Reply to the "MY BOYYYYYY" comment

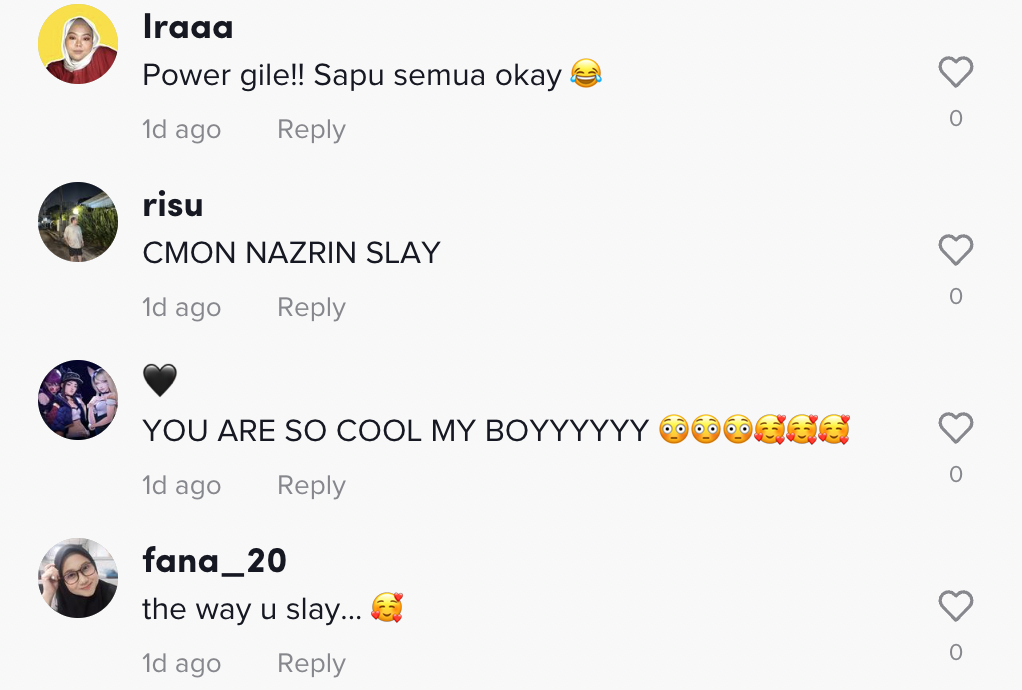(311, 486)
